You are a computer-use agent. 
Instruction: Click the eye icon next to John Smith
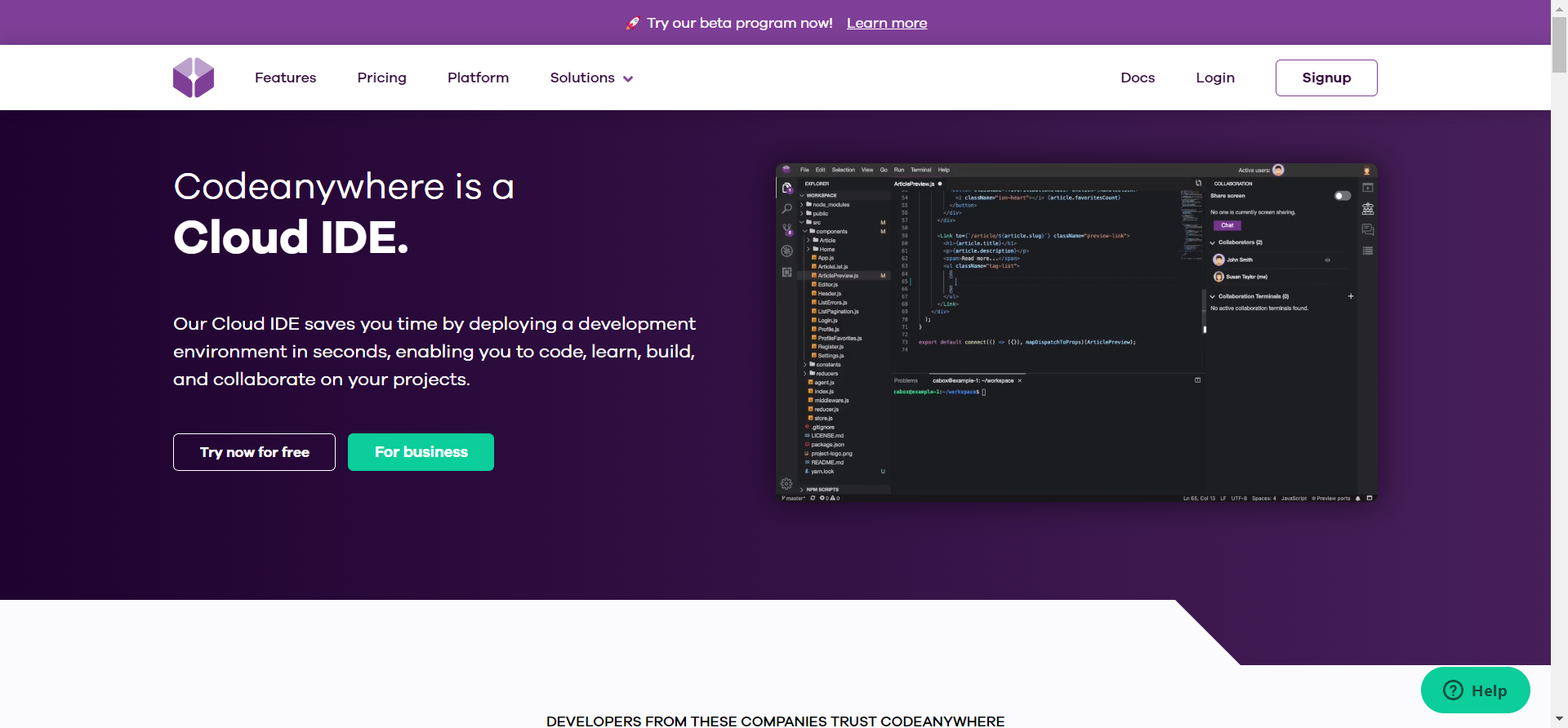click(1327, 260)
